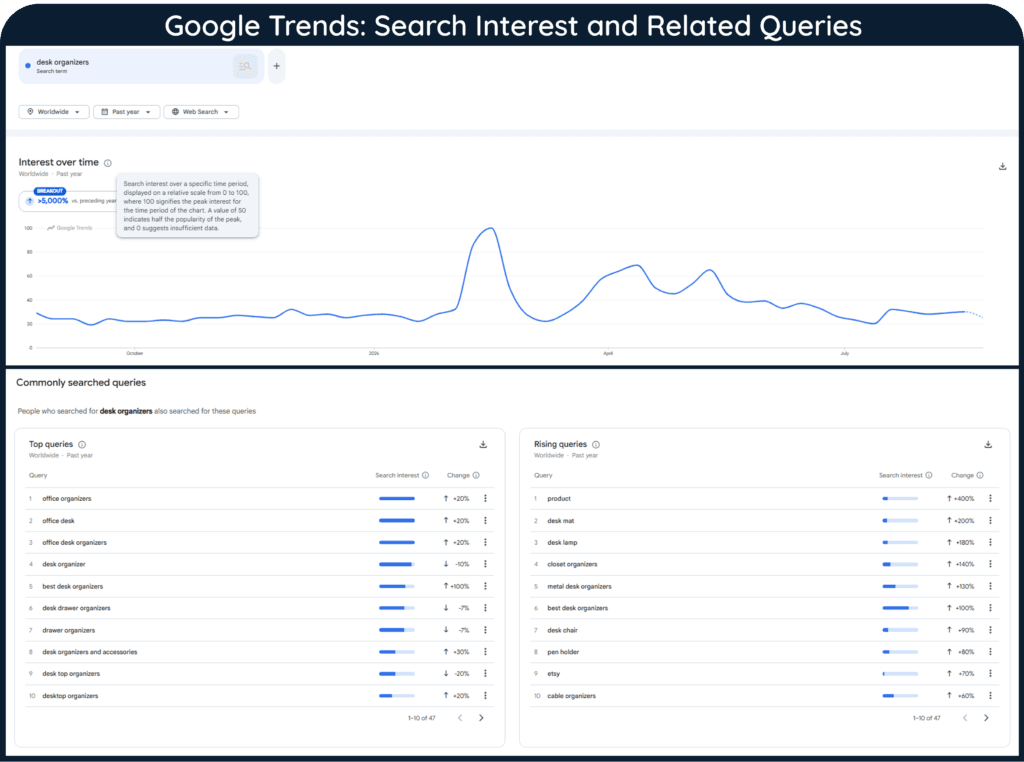Open more options for desk top organizers row
Screen dimensions: 1024x762
(x=485, y=673)
